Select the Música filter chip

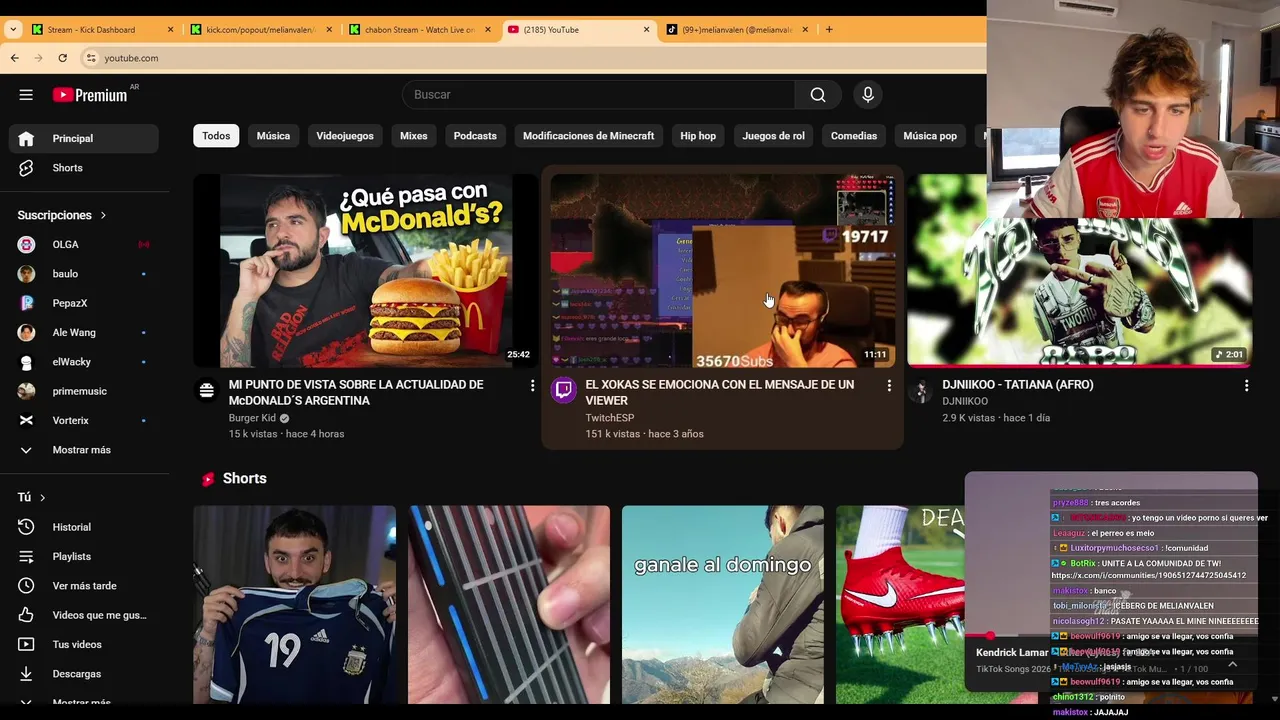pyautogui.click(x=273, y=136)
